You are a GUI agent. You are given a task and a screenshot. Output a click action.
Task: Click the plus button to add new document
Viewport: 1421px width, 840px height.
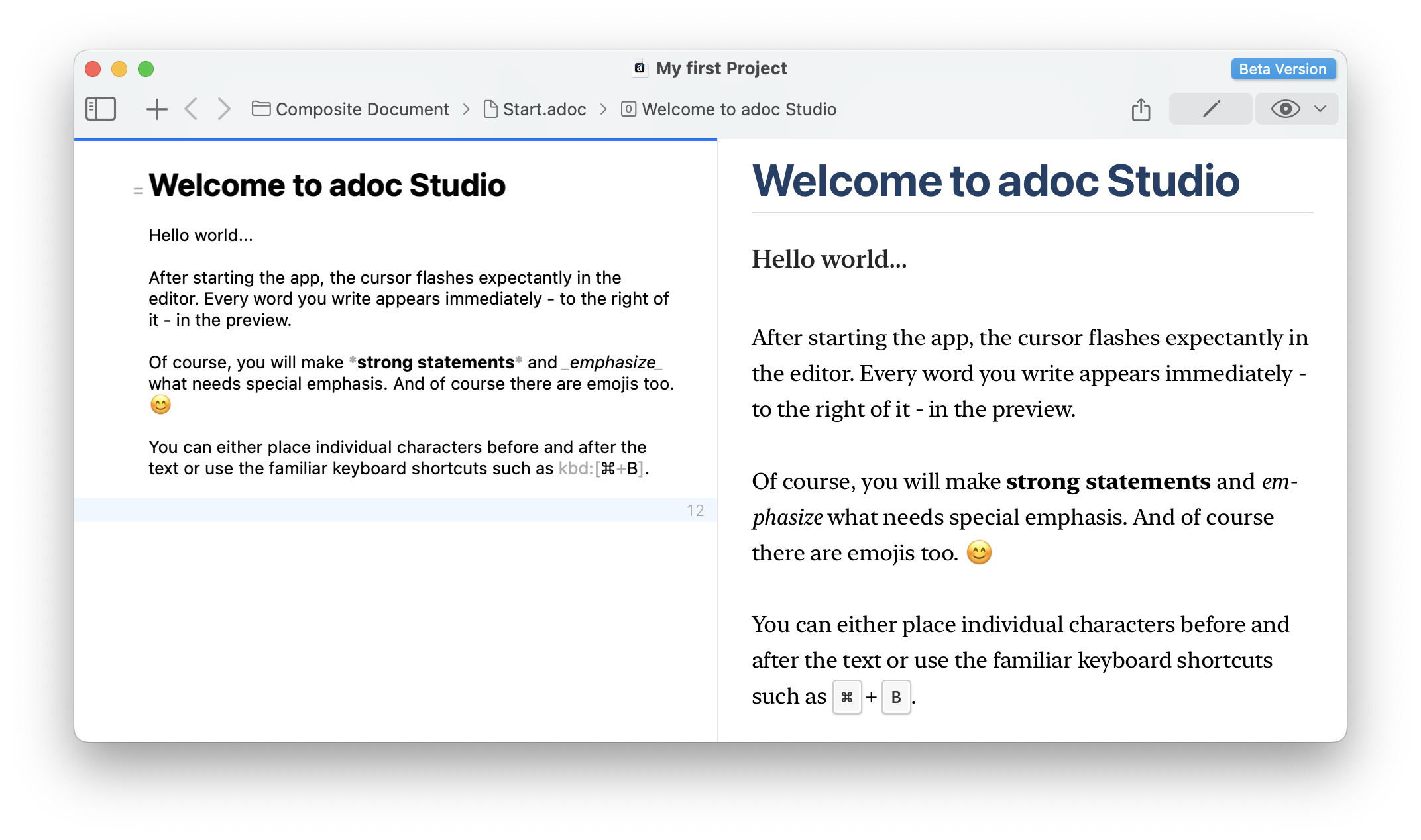pyautogui.click(x=156, y=109)
